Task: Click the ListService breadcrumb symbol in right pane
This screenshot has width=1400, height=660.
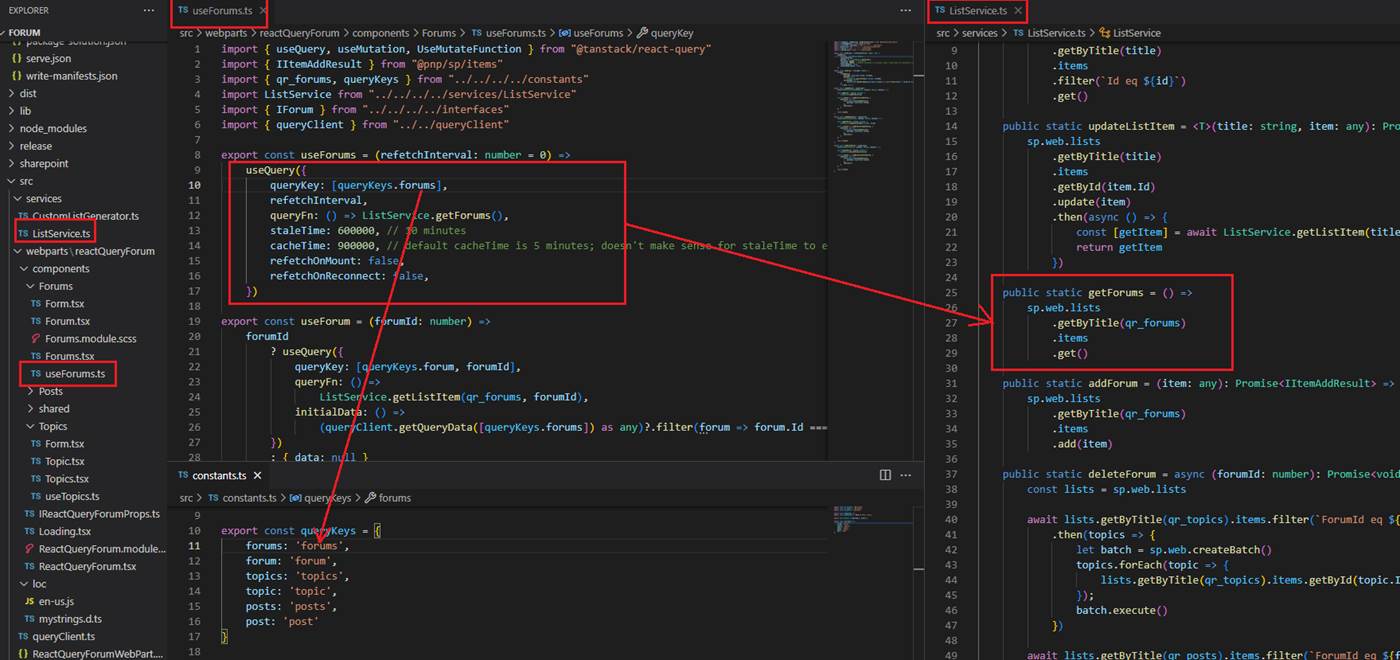Action: tap(1136, 33)
